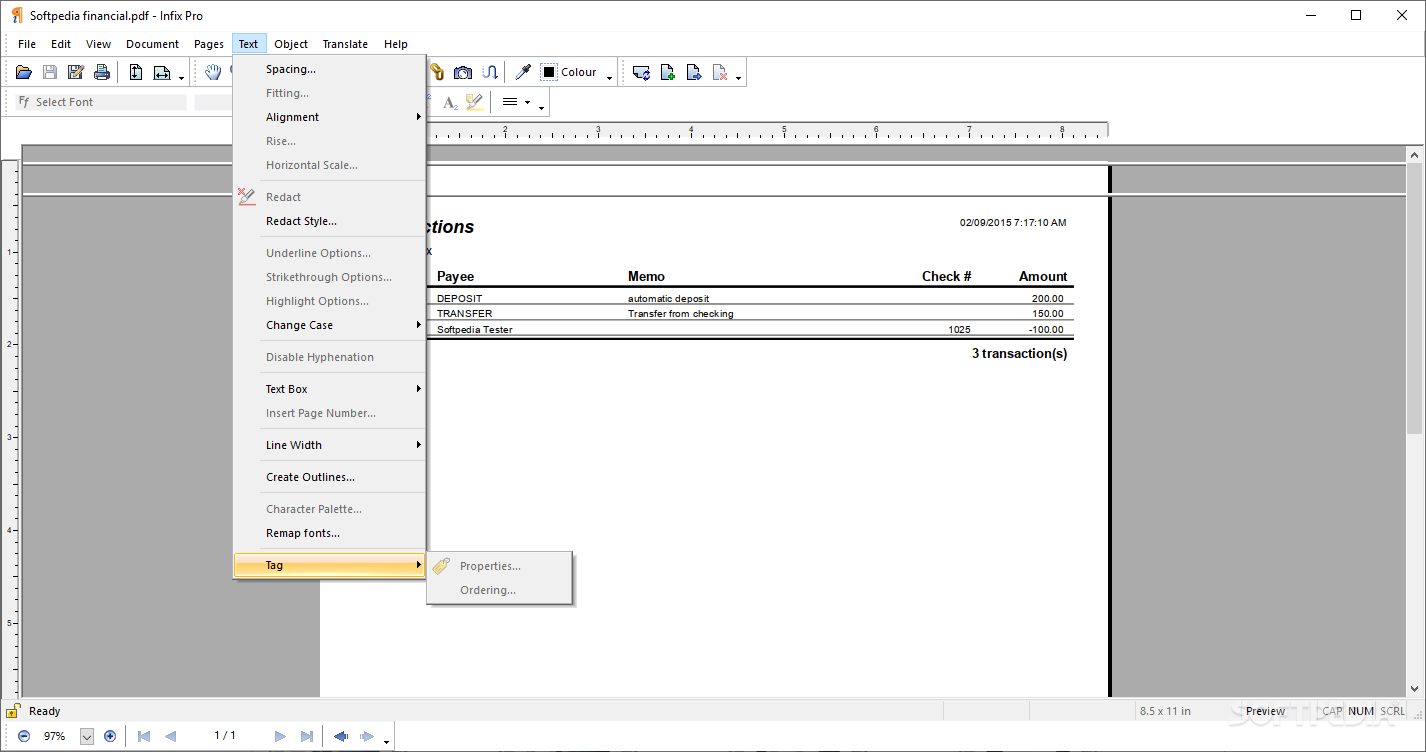Click the link chain tool icon
The width and height of the screenshot is (1426, 752).
coord(437,72)
